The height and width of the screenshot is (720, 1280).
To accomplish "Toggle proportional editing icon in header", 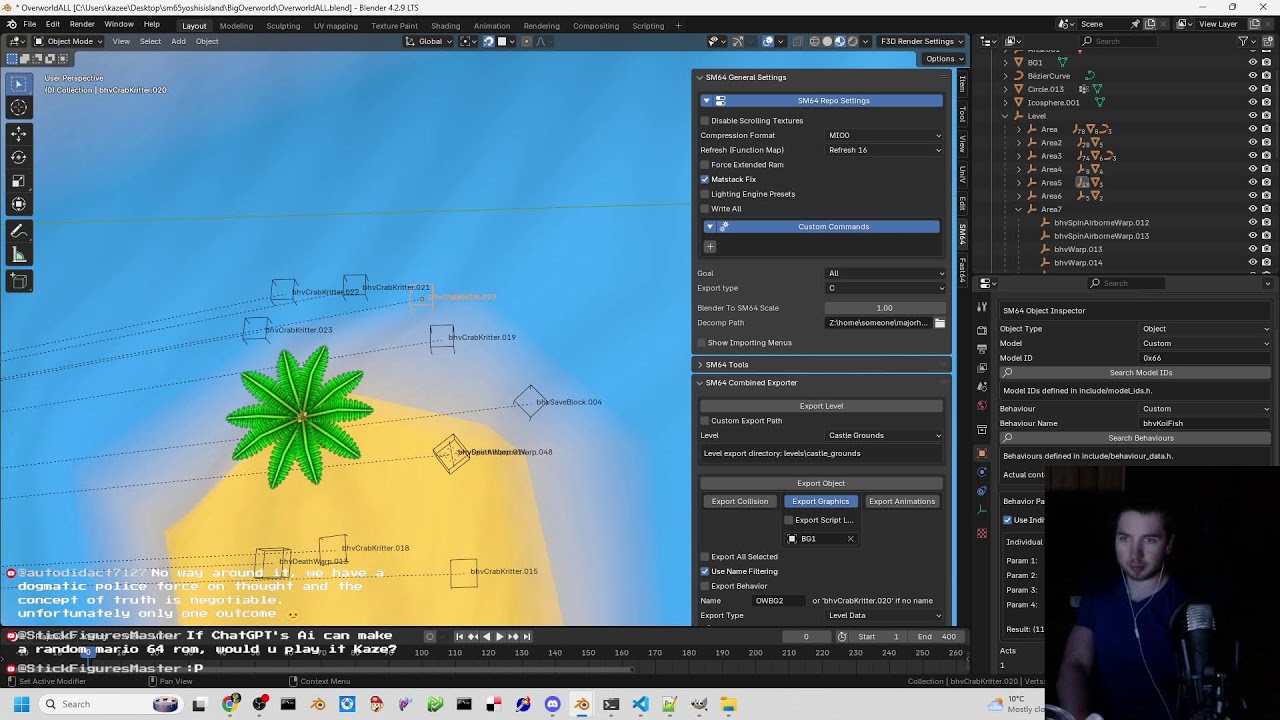I will [x=527, y=41].
